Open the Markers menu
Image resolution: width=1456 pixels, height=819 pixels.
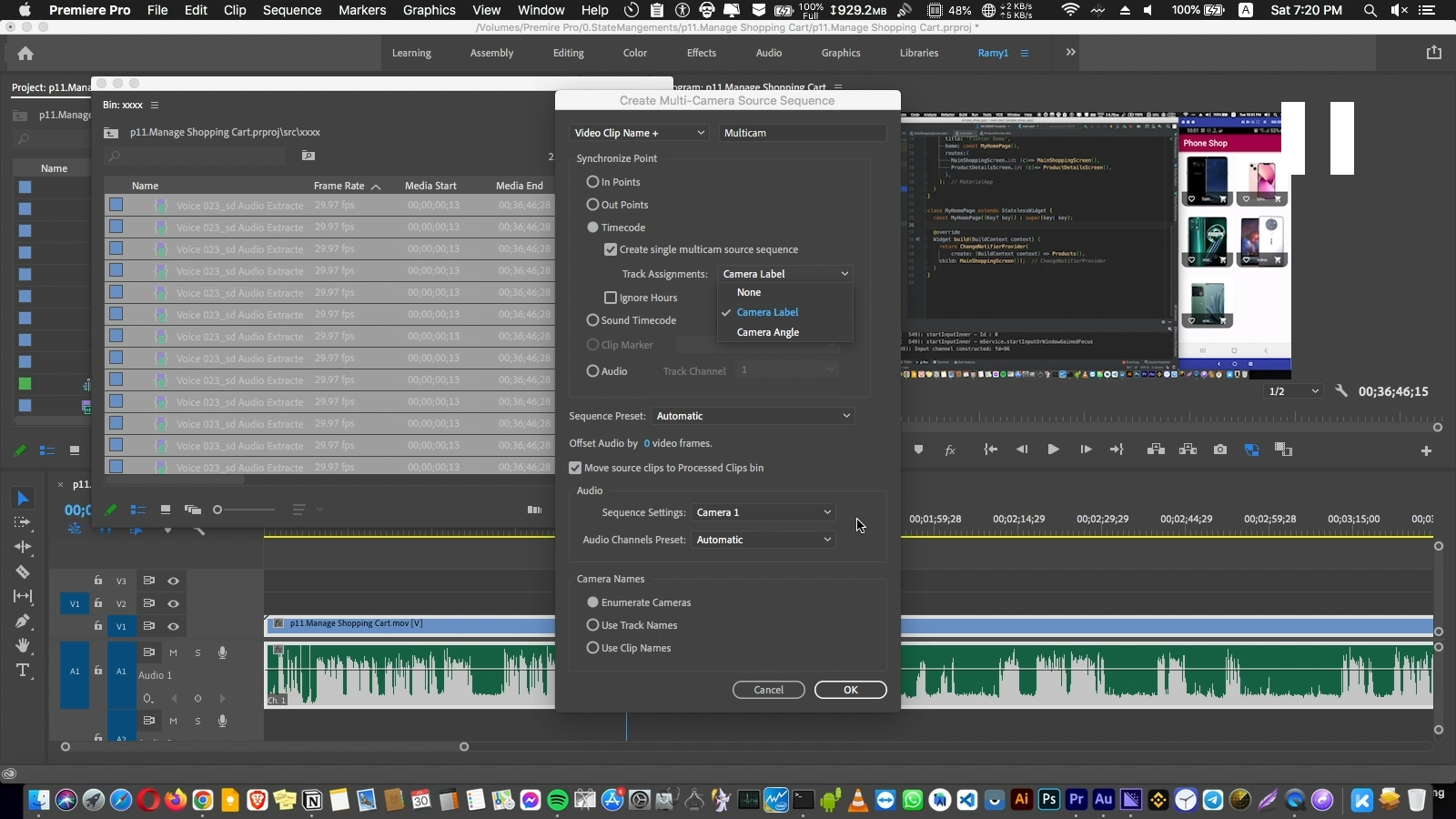(x=362, y=10)
